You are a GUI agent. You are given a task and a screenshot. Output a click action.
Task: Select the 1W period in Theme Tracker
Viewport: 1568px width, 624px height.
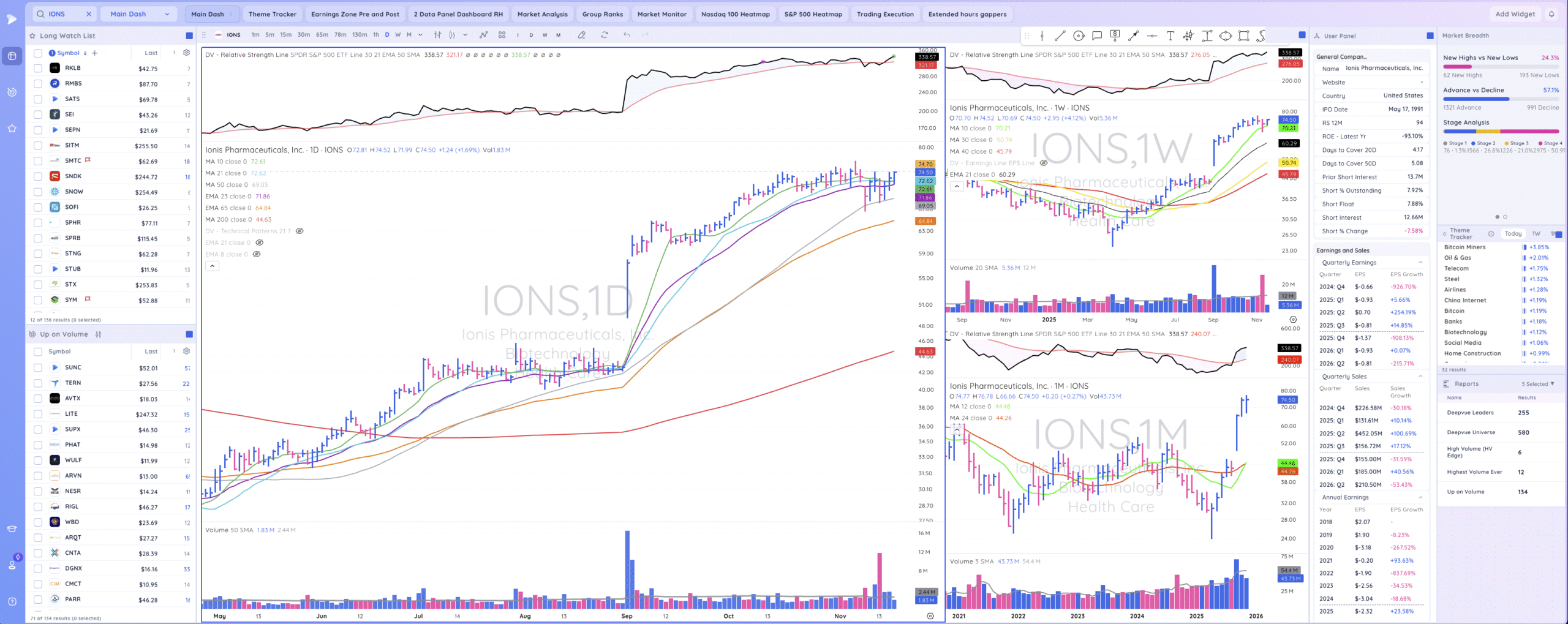point(1536,234)
